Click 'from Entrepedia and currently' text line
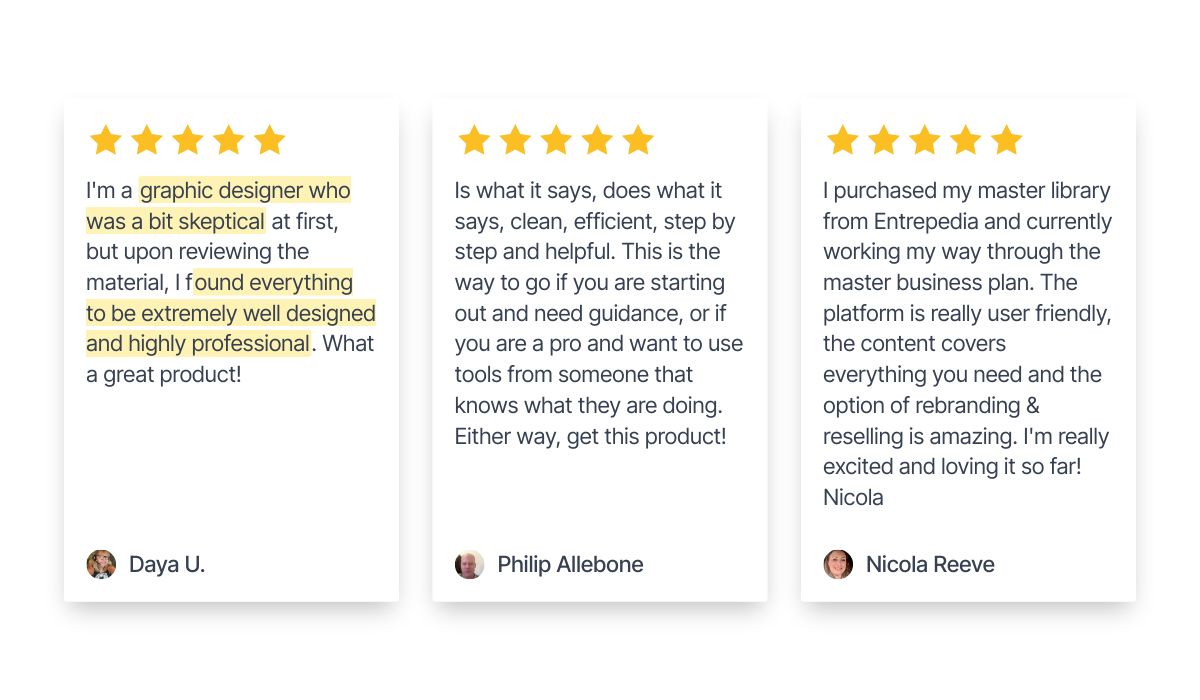This screenshot has width=1200, height=700. point(967,221)
